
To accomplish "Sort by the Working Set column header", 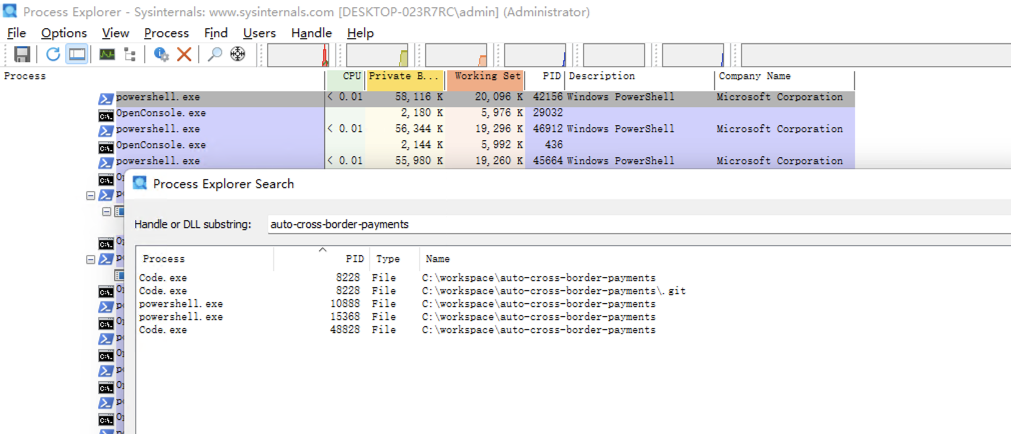I will click(486, 76).
